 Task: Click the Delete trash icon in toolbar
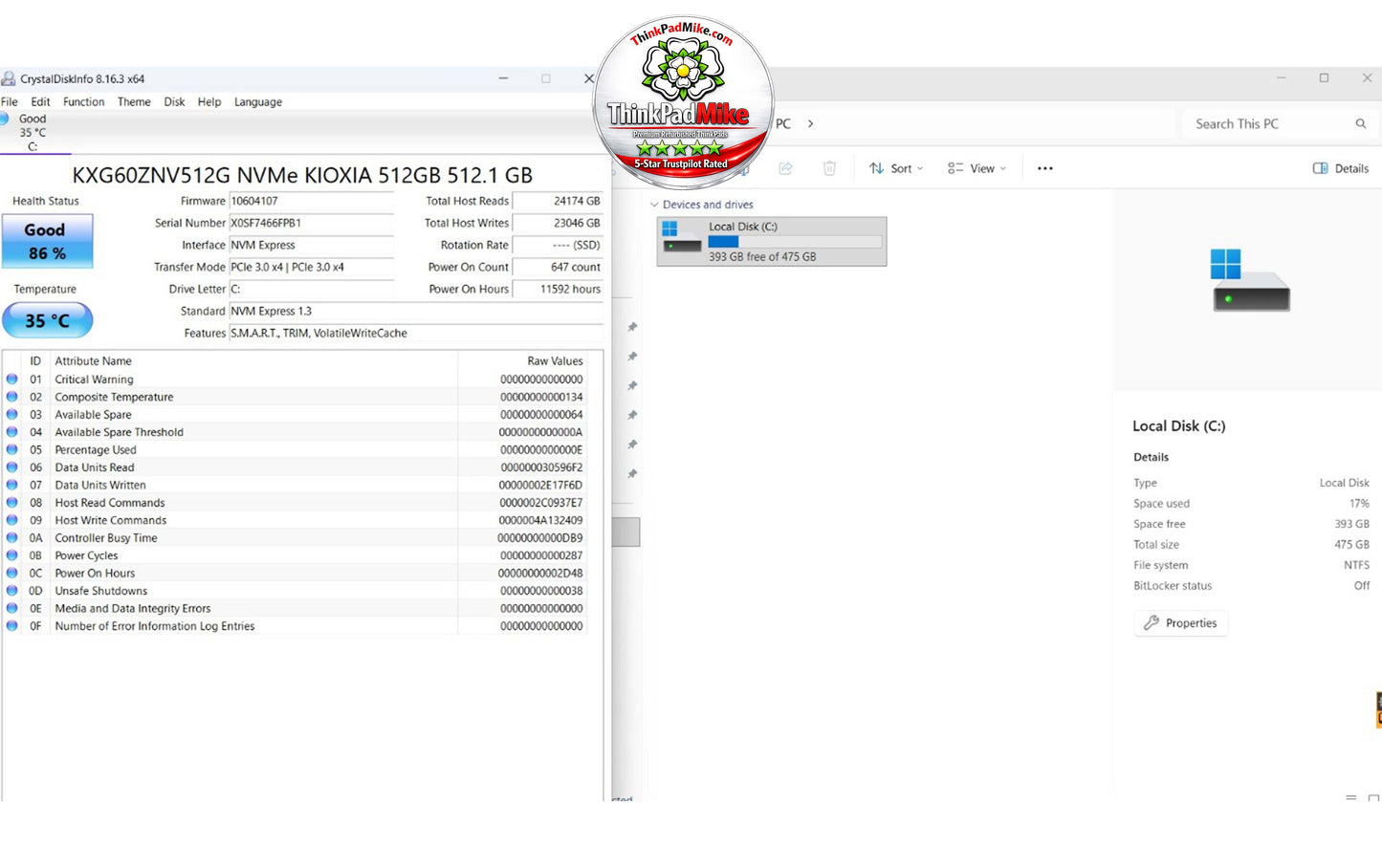point(829,168)
